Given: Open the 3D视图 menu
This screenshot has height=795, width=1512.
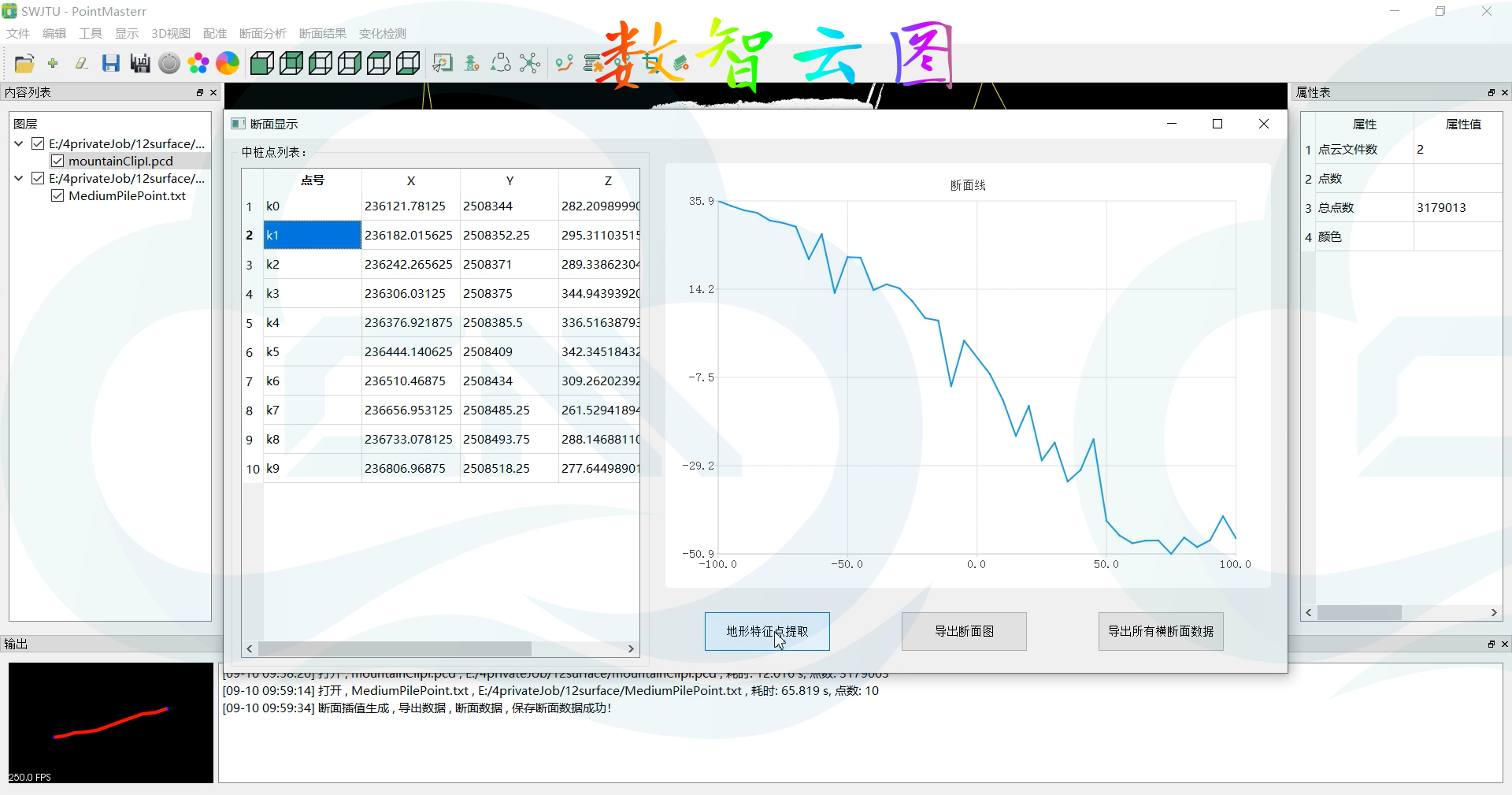Looking at the screenshot, I should coord(170,33).
